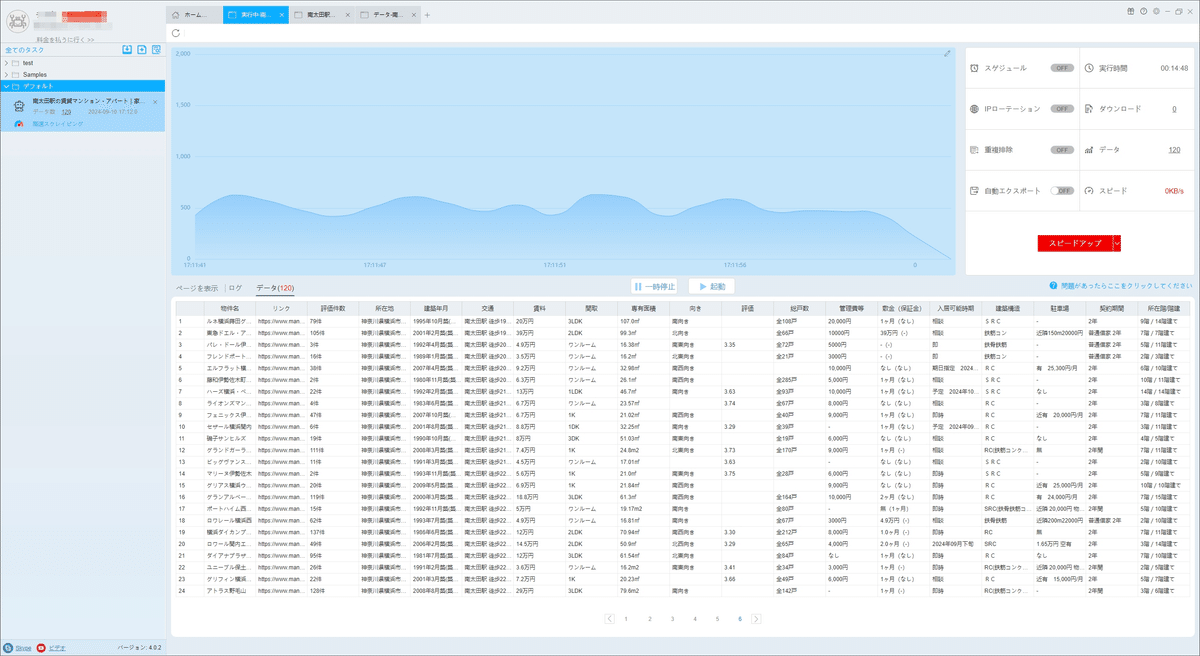Click the 全てのタスク label in sidebar
The width and height of the screenshot is (1200, 656).
[x=24, y=49]
